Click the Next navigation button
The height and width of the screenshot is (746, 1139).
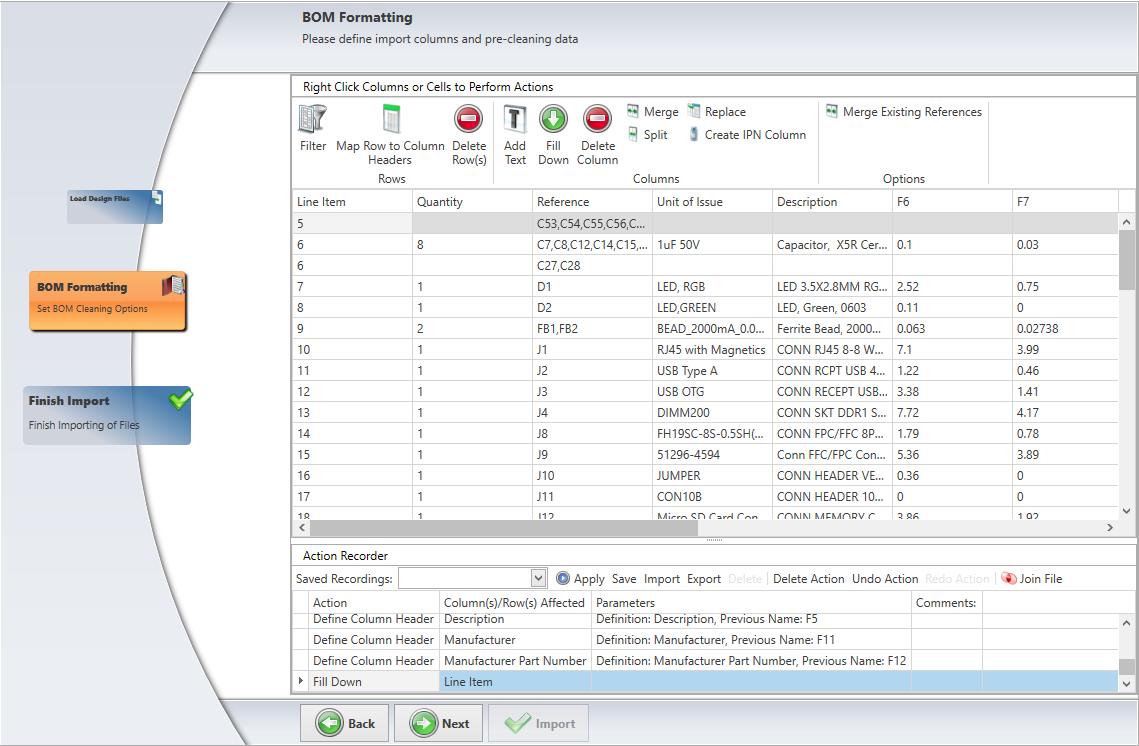pos(440,724)
